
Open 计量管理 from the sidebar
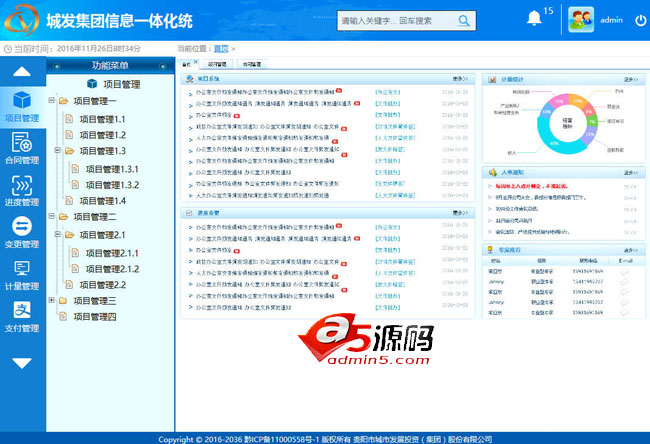point(22,274)
